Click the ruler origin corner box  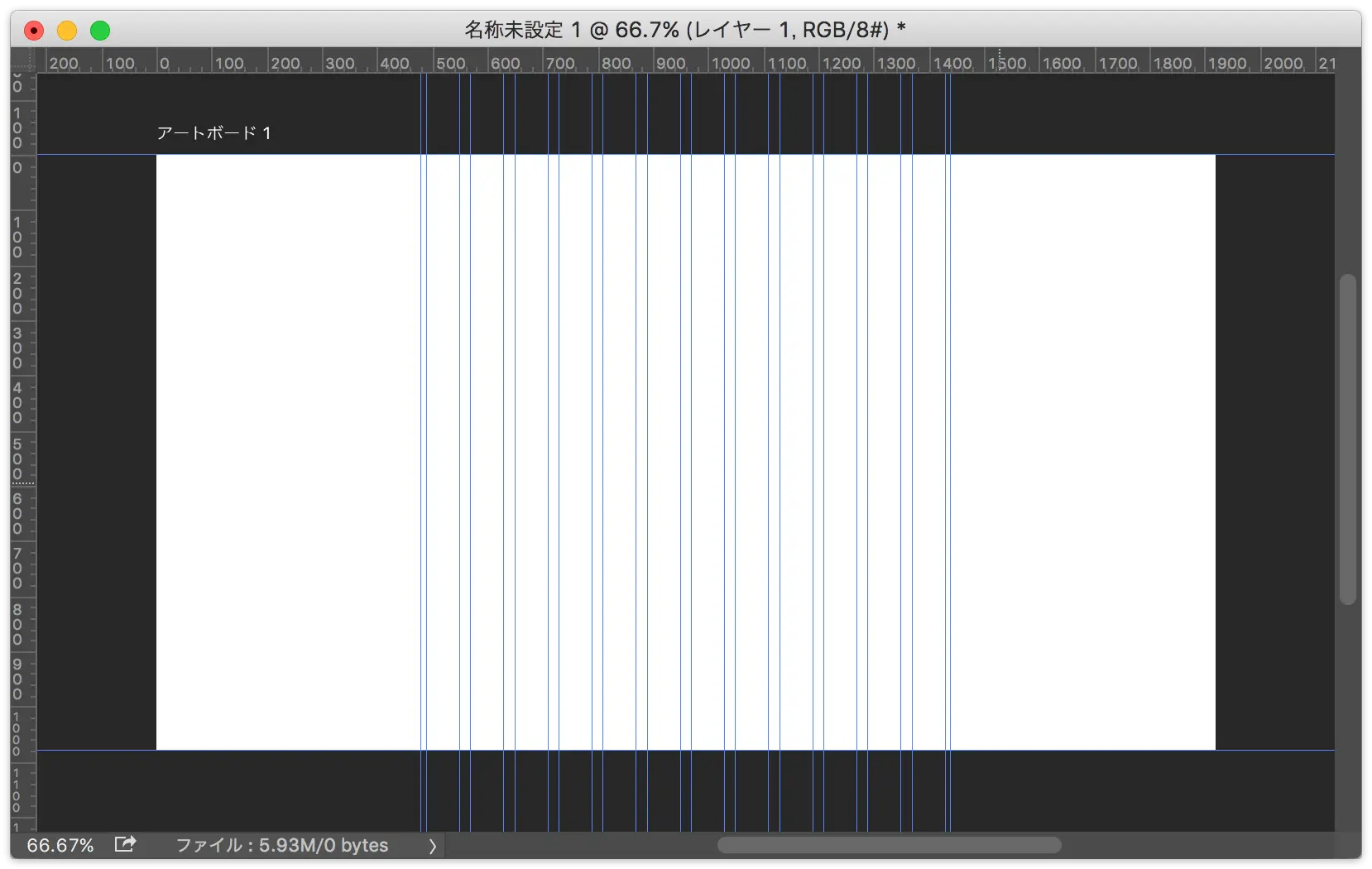(x=23, y=61)
